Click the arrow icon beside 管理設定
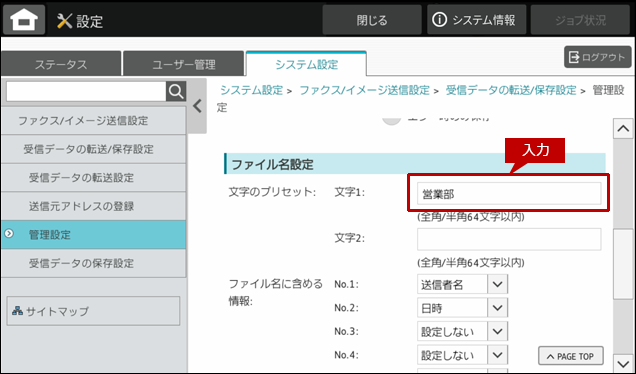 click(x=9, y=234)
